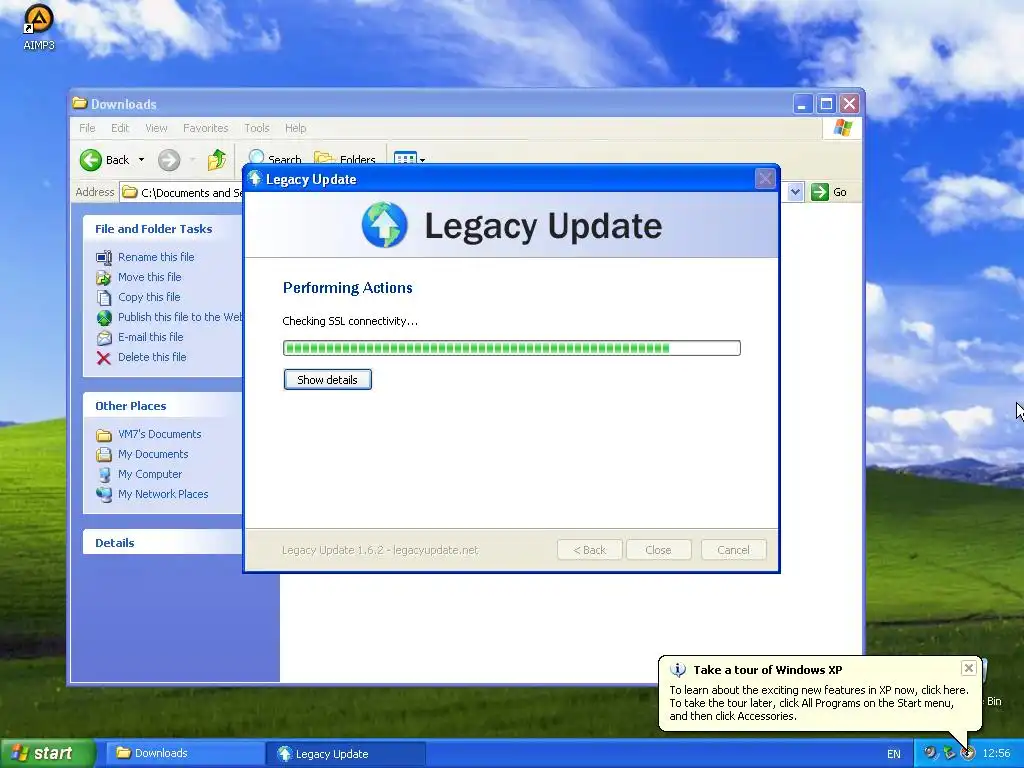The height and width of the screenshot is (768, 1024).
Task: Go up one folder level icon
Action: 216,160
